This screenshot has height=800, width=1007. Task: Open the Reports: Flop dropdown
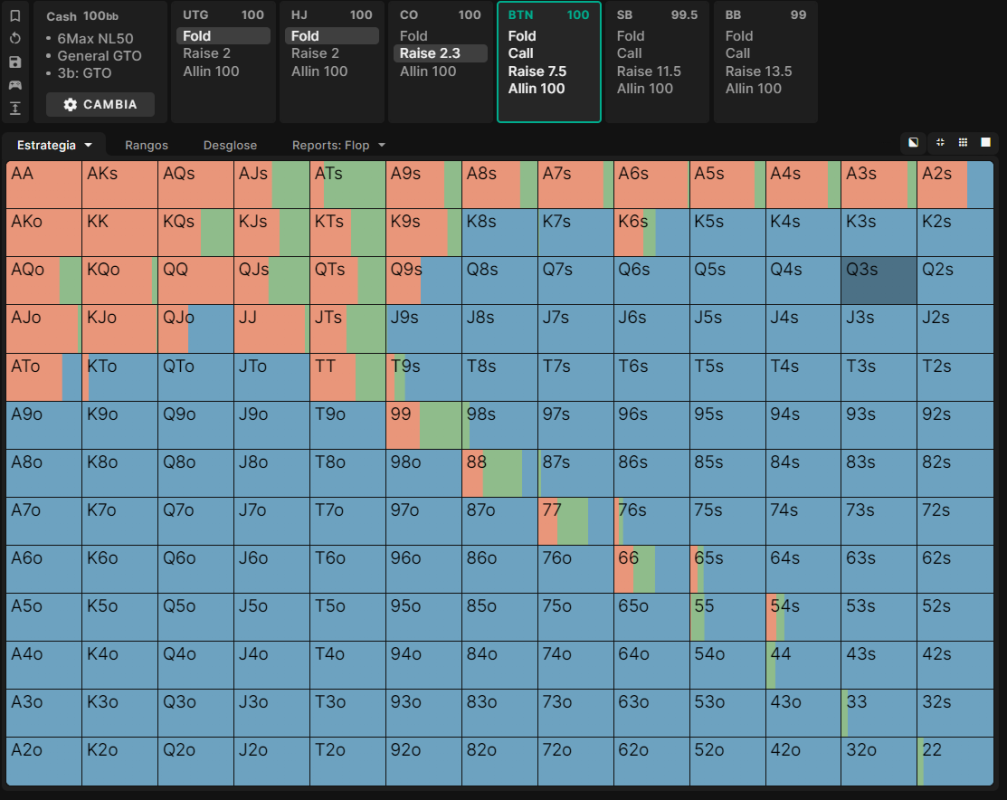(338, 145)
